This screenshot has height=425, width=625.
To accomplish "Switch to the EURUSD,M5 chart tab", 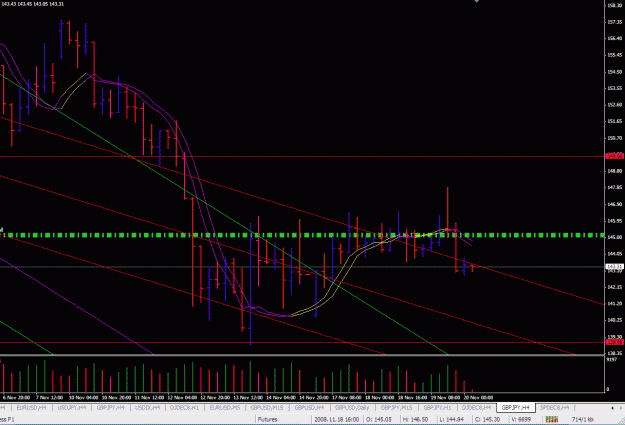I will [x=225, y=408].
